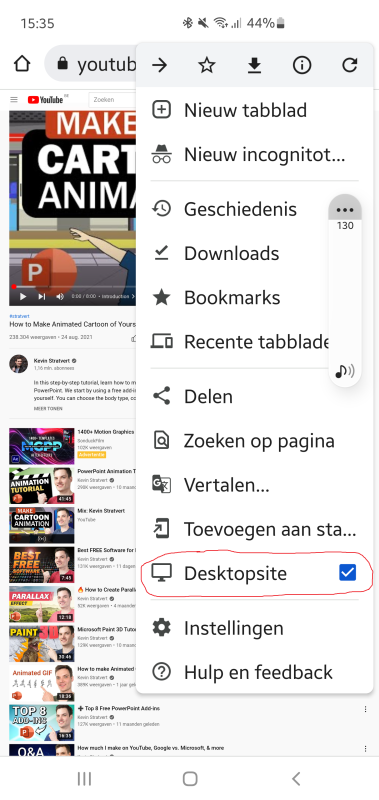Tap Android back button
379x800 pixels.
[x=296, y=778]
